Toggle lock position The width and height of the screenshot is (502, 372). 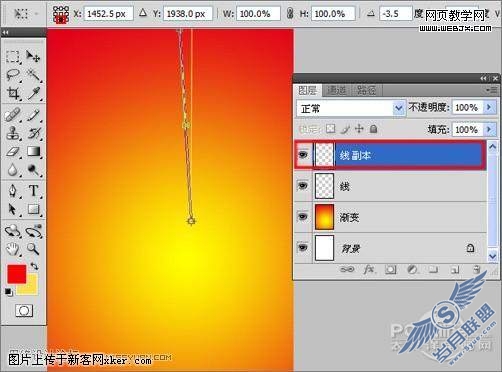359,129
